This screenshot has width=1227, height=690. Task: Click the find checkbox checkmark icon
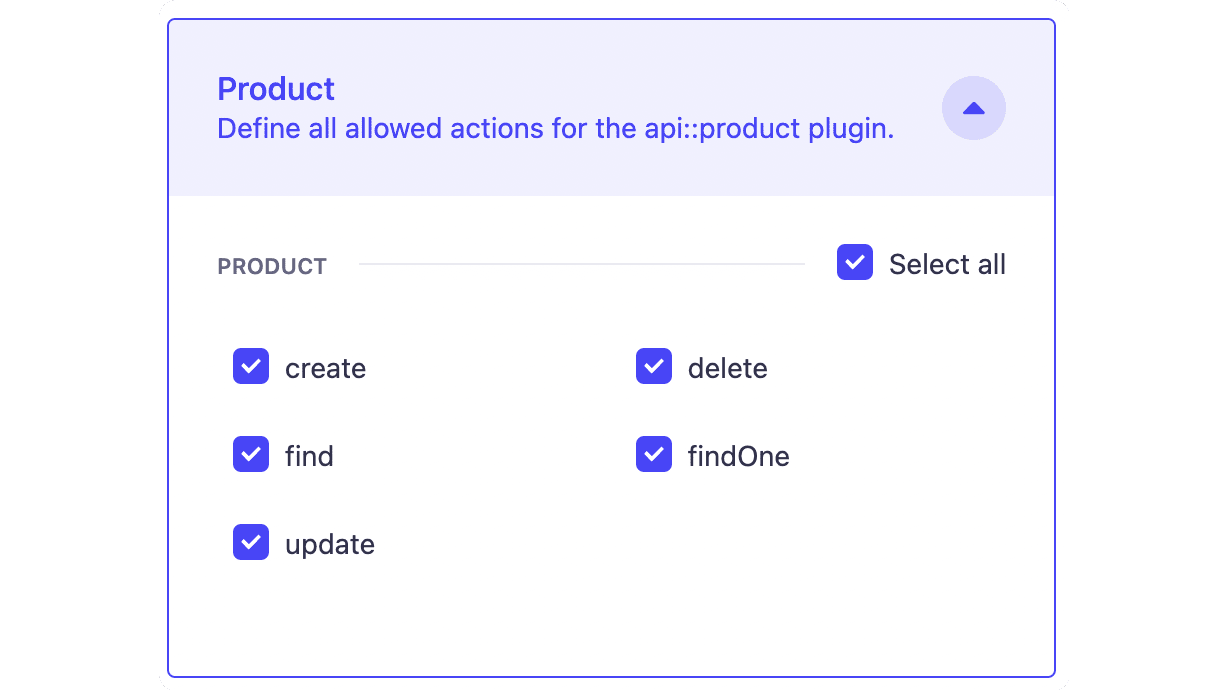click(x=251, y=455)
